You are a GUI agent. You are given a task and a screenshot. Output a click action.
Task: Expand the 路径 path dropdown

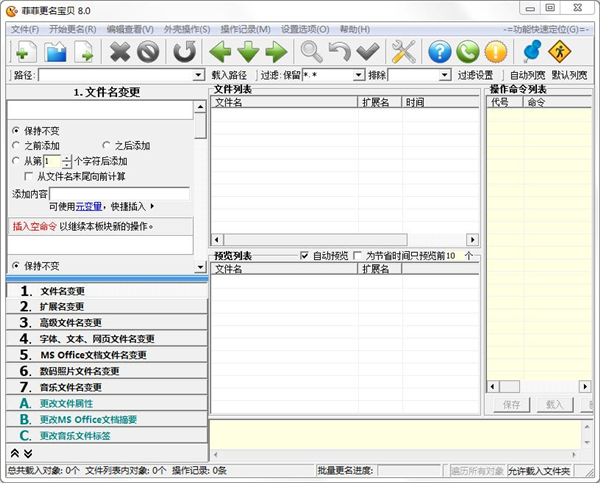point(199,75)
